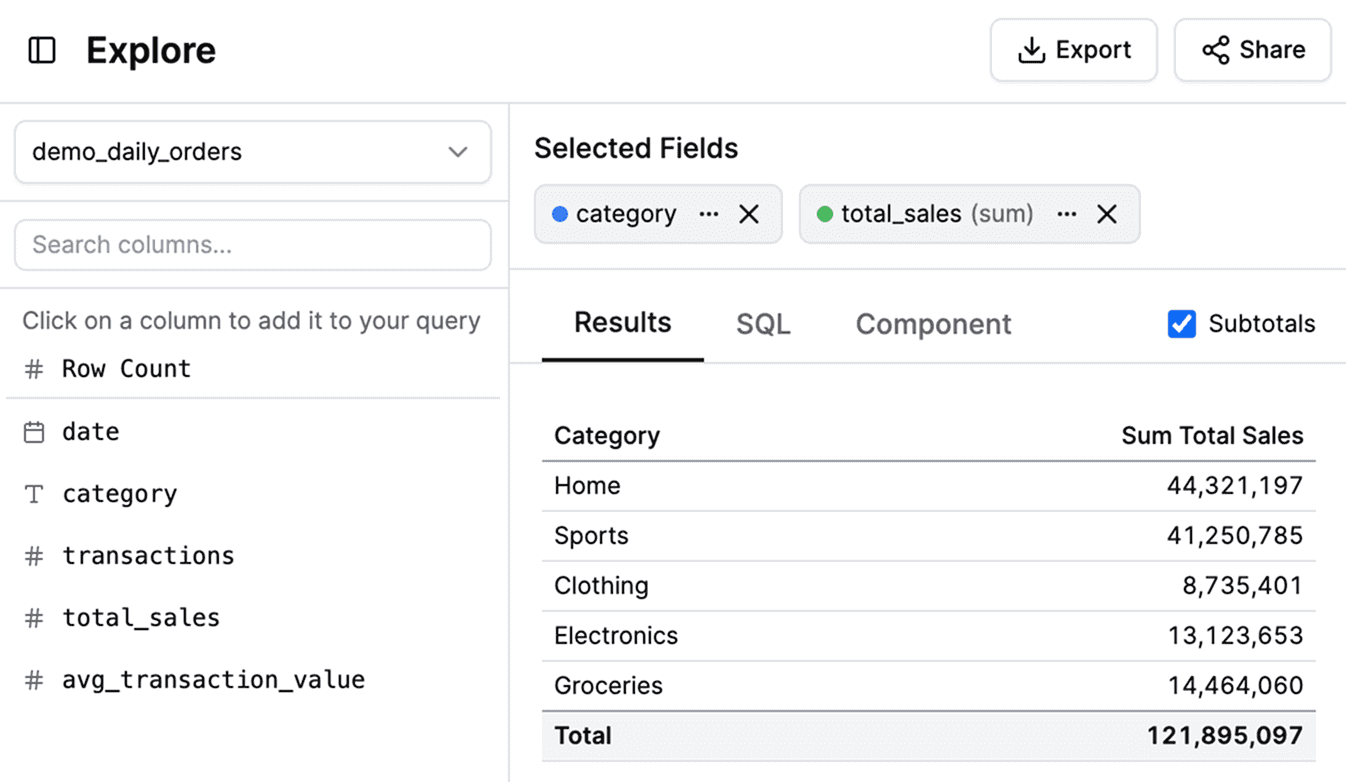This screenshot has width=1346, height=782.
Task: Toggle the sidebar panel icon
Action: point(42,50)
